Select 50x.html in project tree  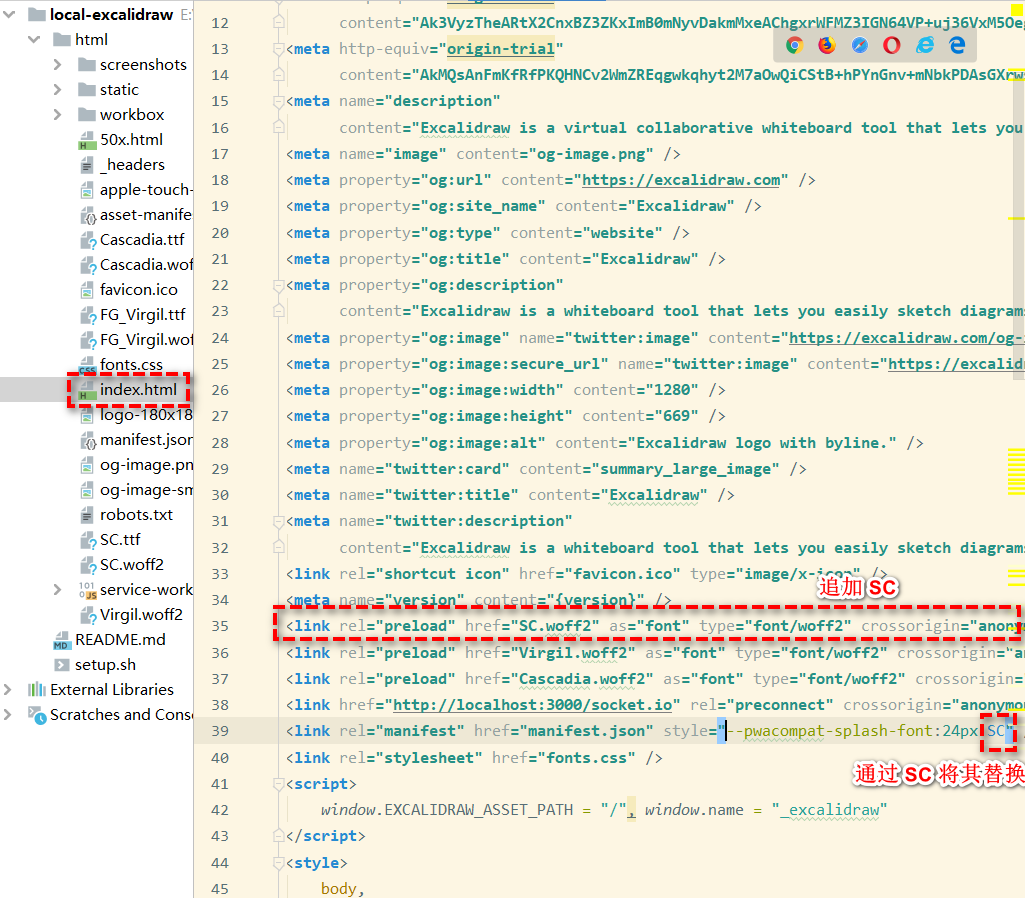coord(131,140)
